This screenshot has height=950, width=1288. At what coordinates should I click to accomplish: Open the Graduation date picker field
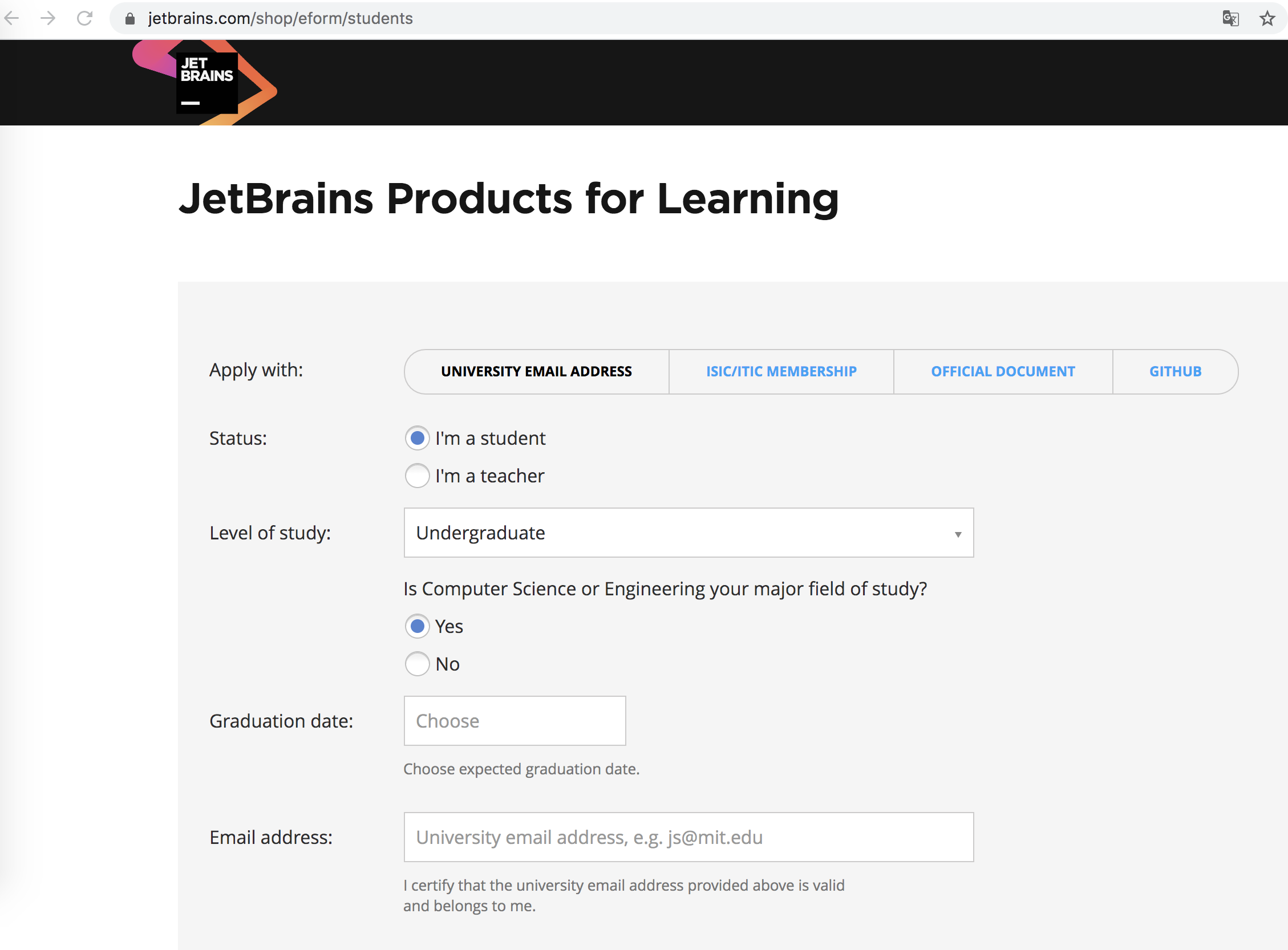[x=515, y=721]
